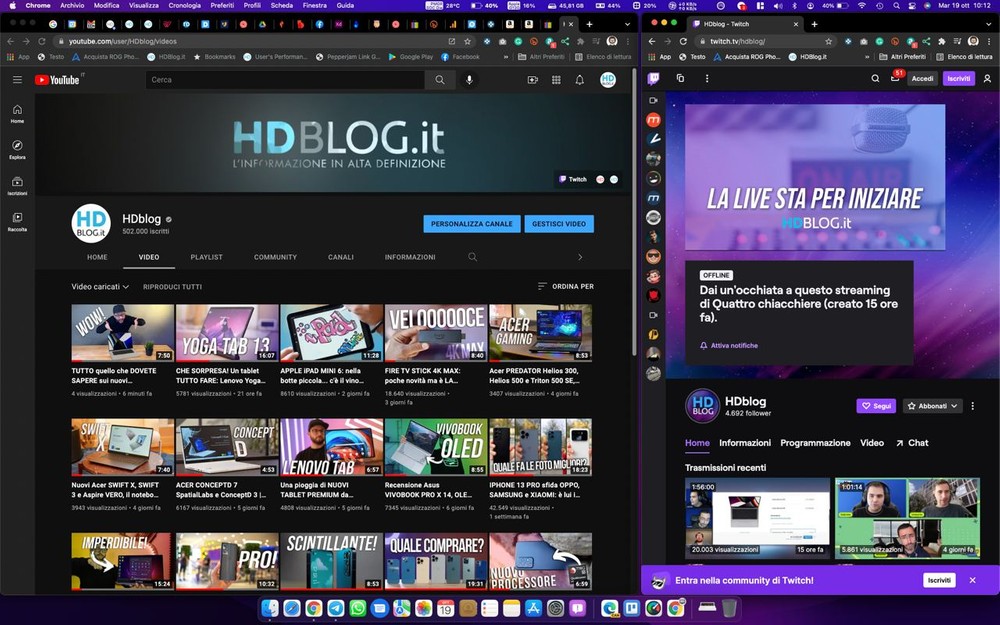Click RIPRODUCI TUTTI link
Image resolution: width=1000 pixels, height=625 pixels.
click(172, 287)
